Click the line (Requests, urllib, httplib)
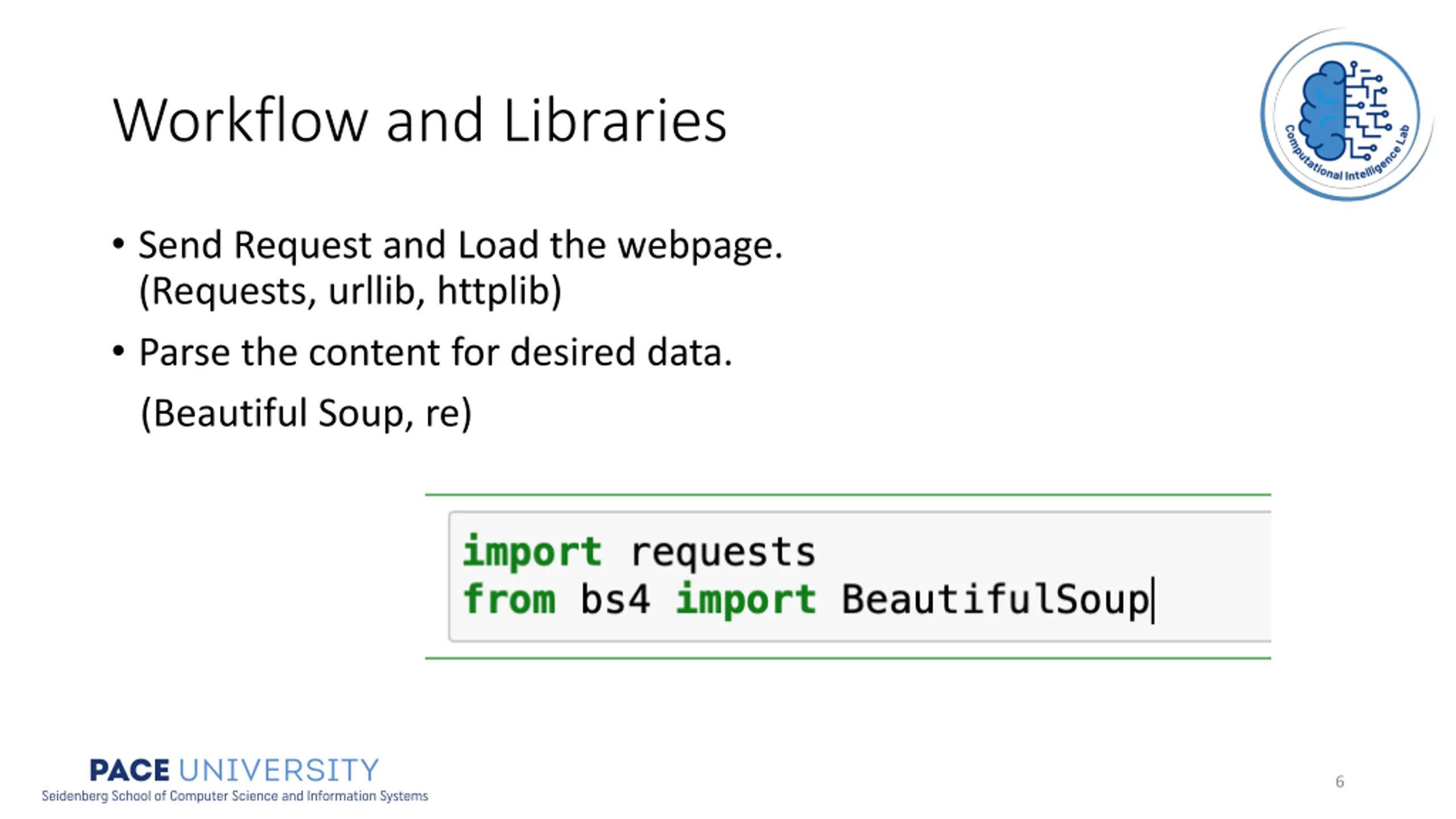Screen dimensions: 1456x819 click(x=350, y=291)
